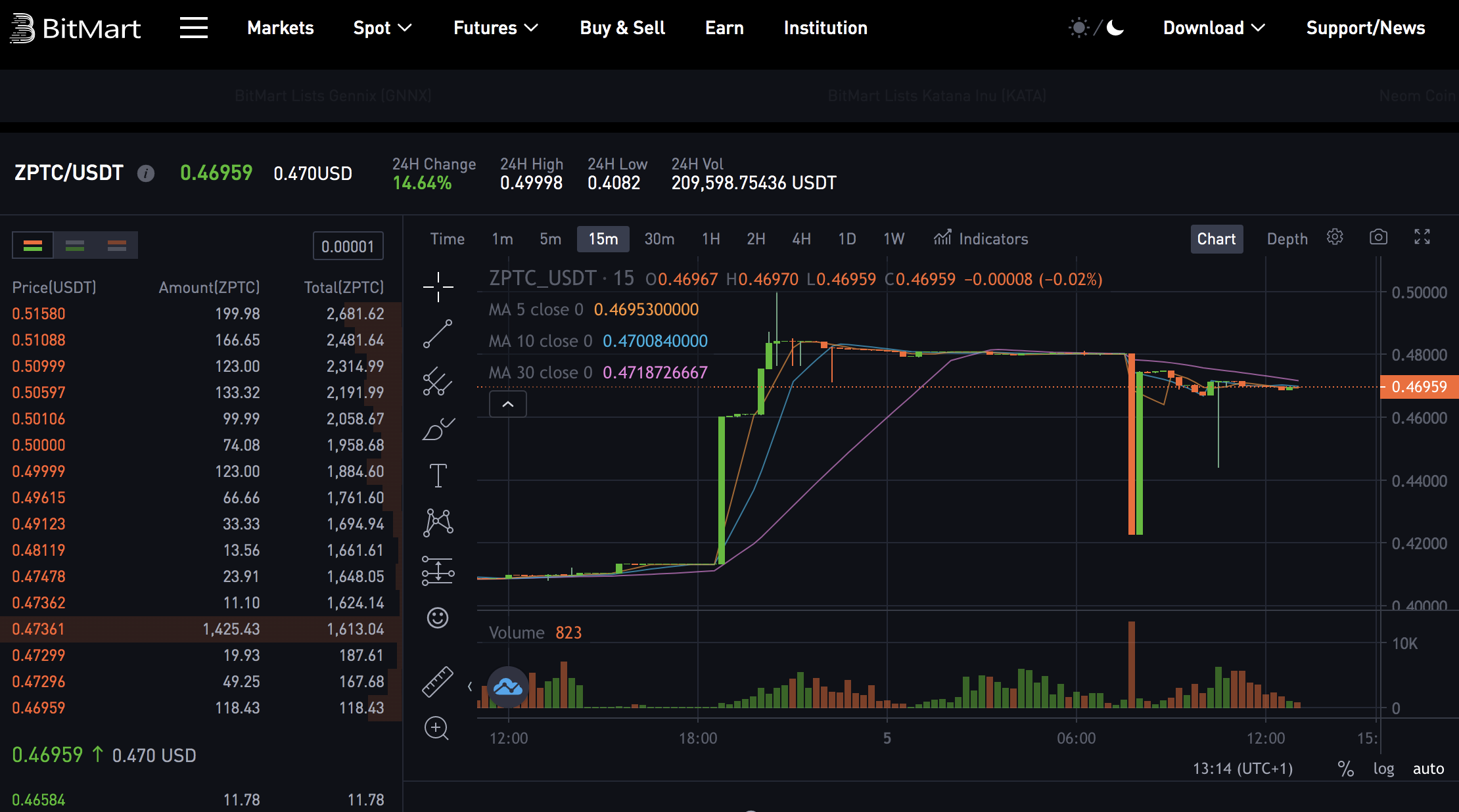This screenshot has width=1459, height=812.
Task: Collapse the moving average legend chevron
Action: (508, 405)
